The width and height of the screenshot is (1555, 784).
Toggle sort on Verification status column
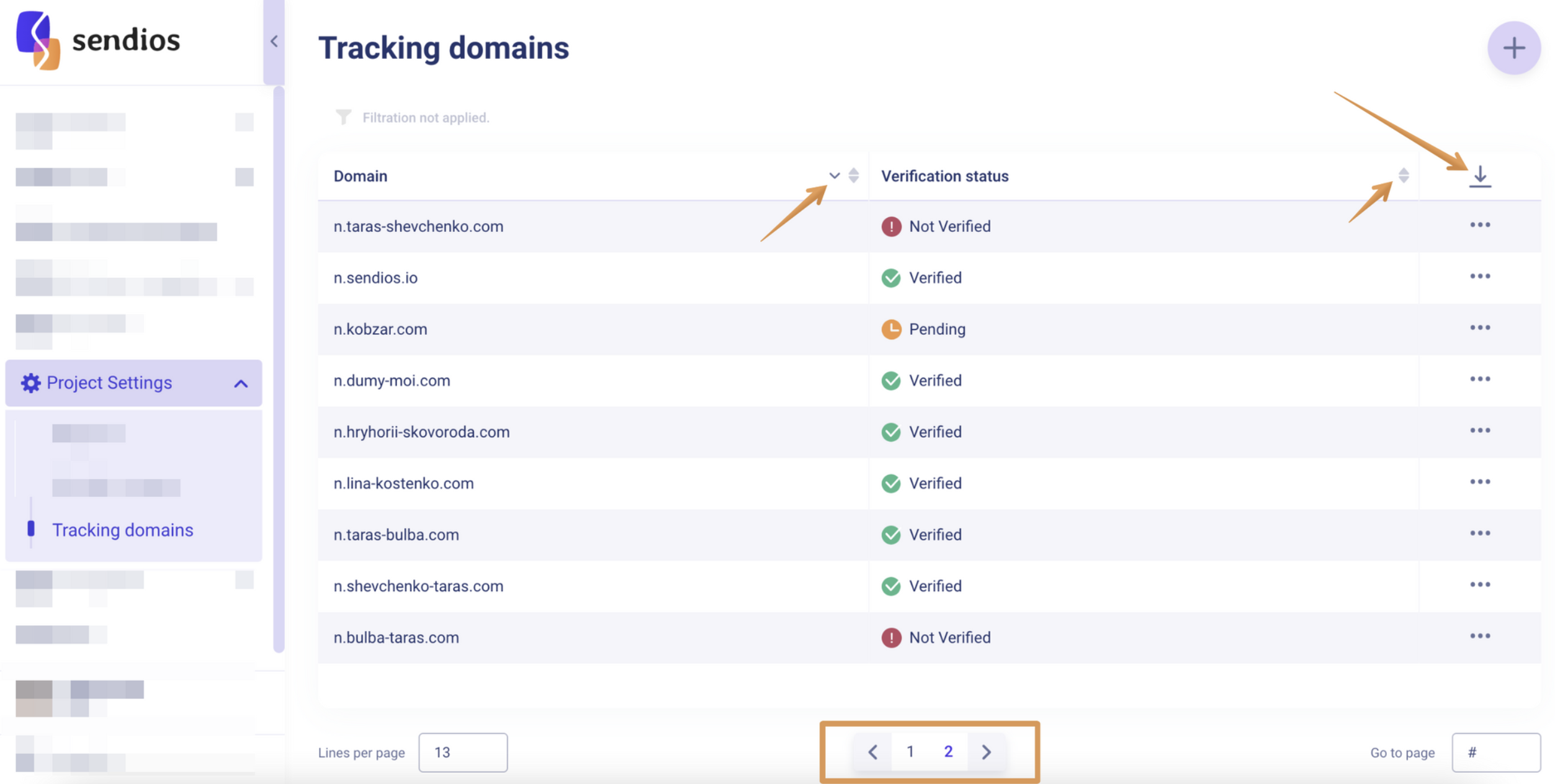[1403, 176]
